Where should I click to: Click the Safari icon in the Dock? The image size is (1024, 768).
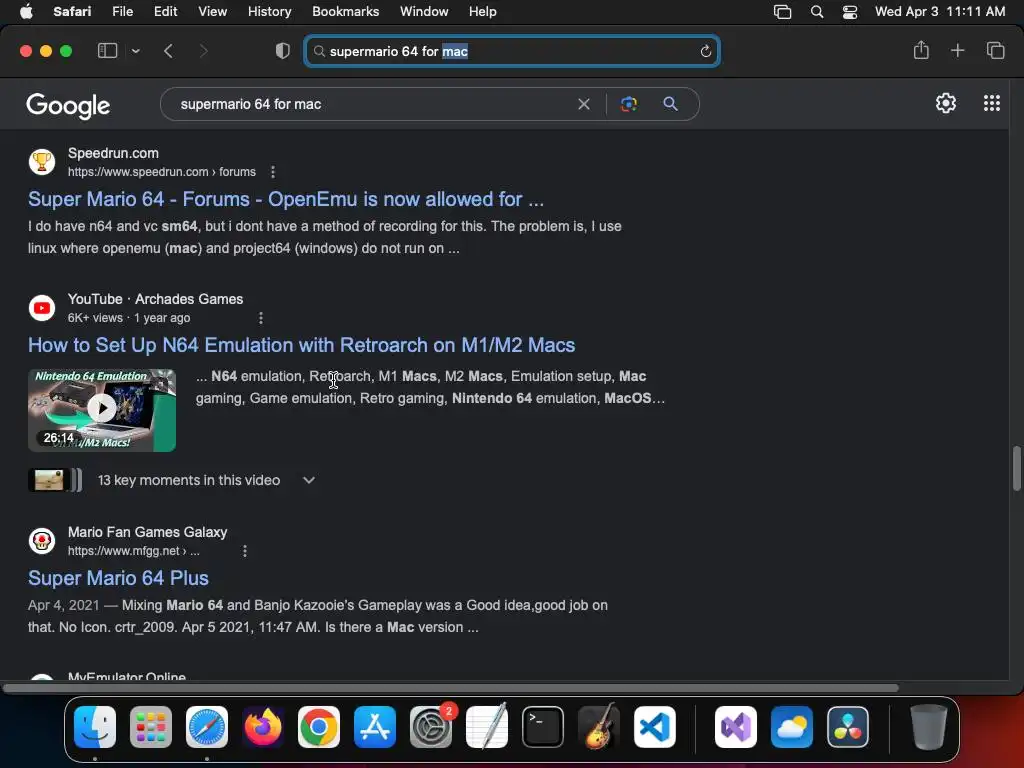coord(207,727)
